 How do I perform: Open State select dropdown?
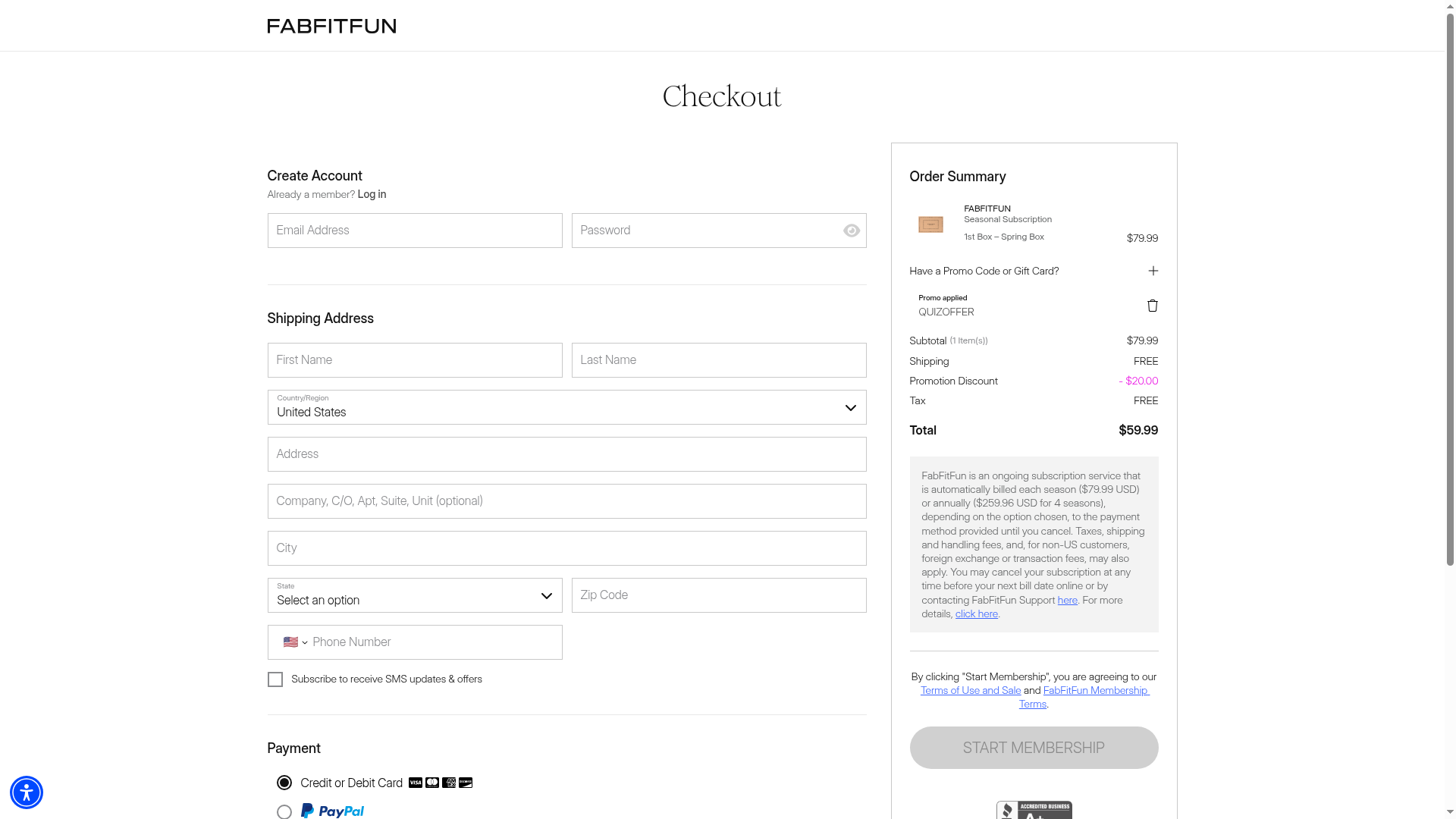[x=414, y=596]
